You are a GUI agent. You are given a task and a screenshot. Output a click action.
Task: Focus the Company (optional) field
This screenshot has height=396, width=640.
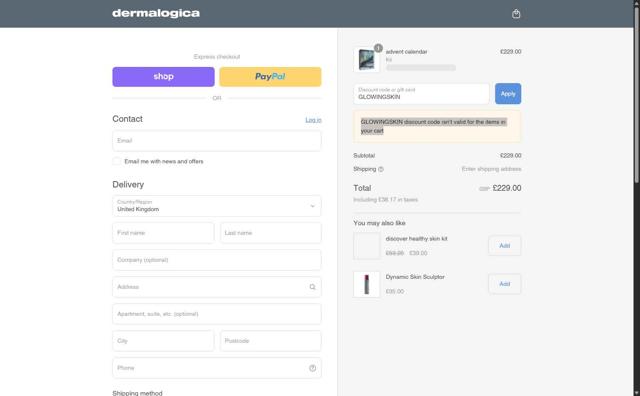click(217, 260)
